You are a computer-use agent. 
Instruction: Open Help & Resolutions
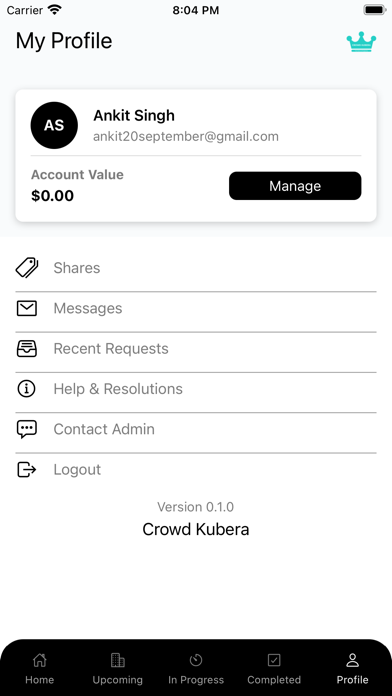click(196, 389)
